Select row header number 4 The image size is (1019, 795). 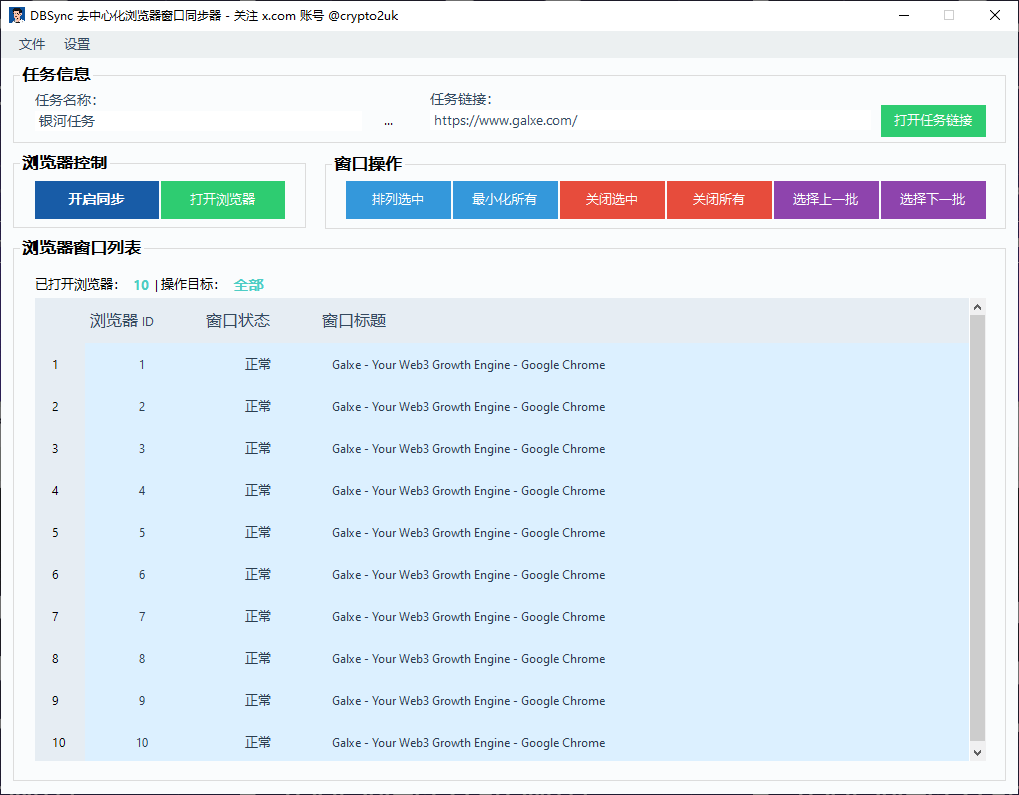coord(55,491)
